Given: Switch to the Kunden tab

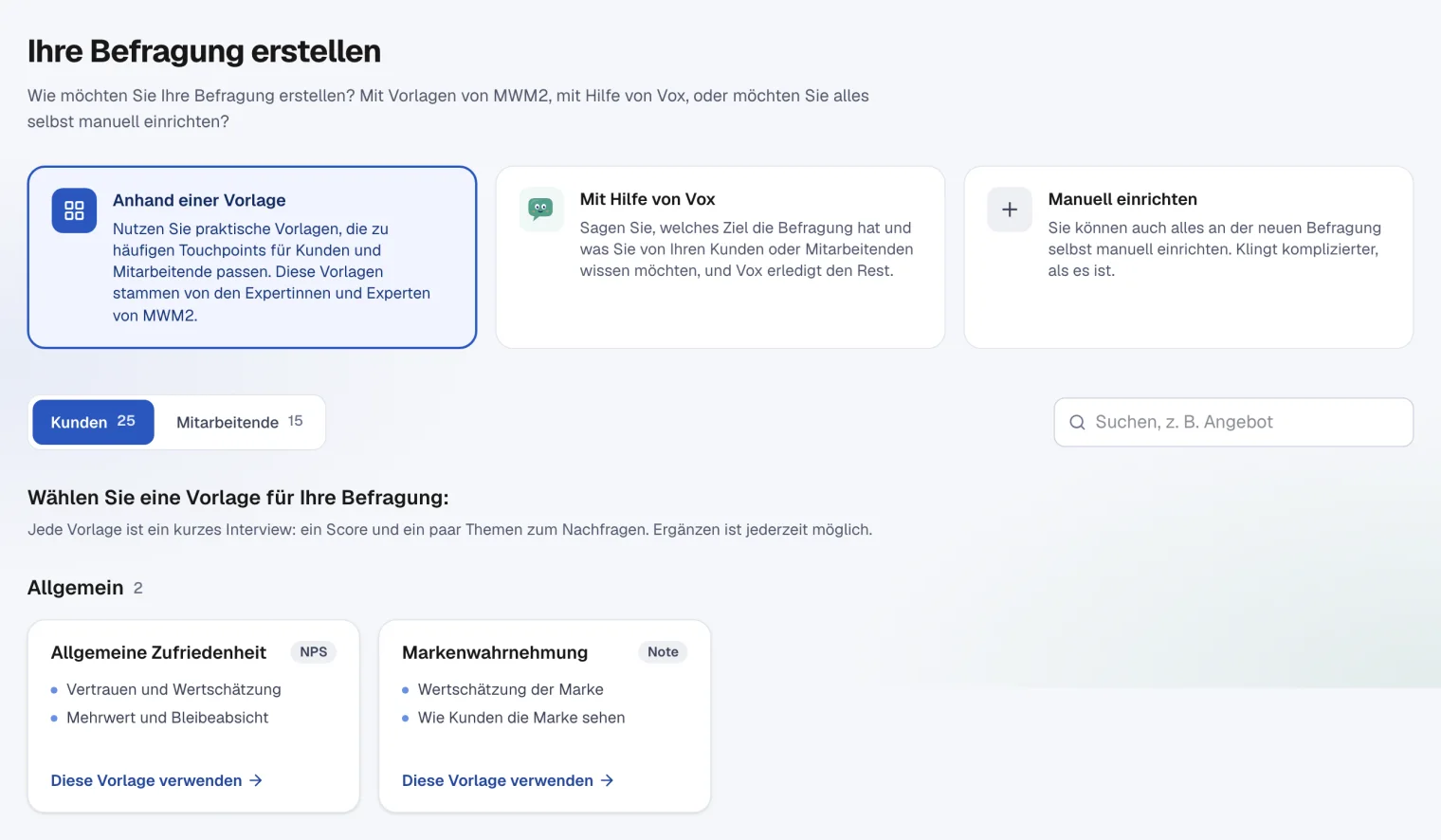Looking at the screenshot, I should pyautogui.click(x=93, y=422).
